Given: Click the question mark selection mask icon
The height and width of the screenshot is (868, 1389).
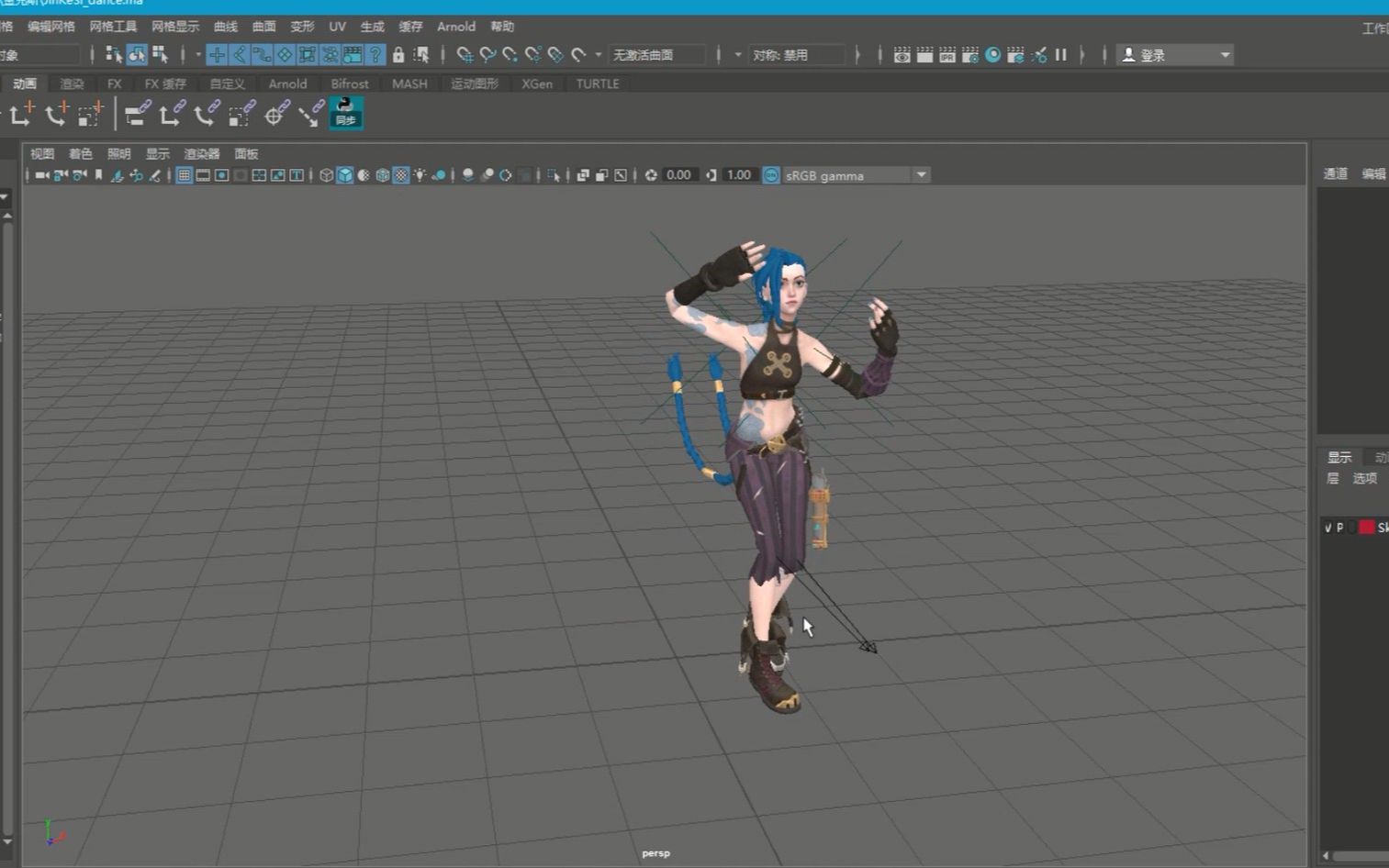Looking at the screenshot, I should [375, 55].
